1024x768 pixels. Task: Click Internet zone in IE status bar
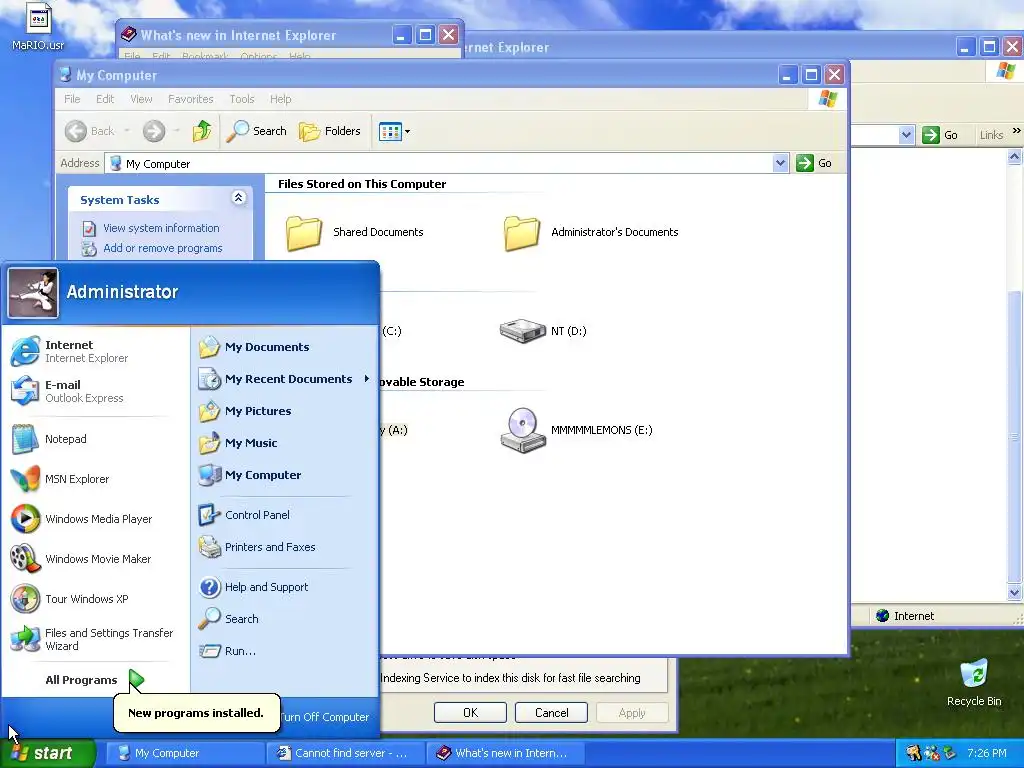pyautogui.click(x=905, y=616)
